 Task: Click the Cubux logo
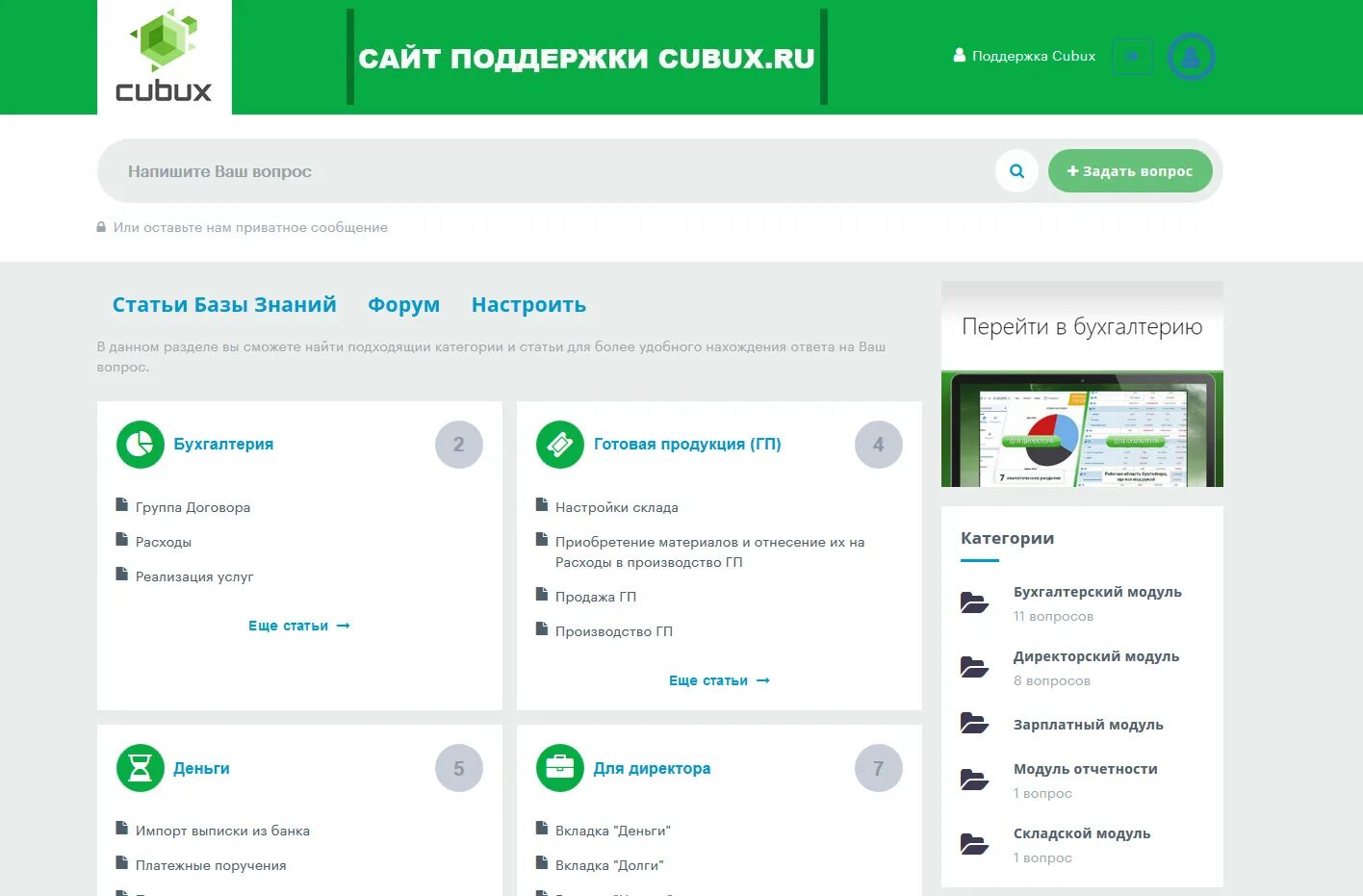point(164,56)
